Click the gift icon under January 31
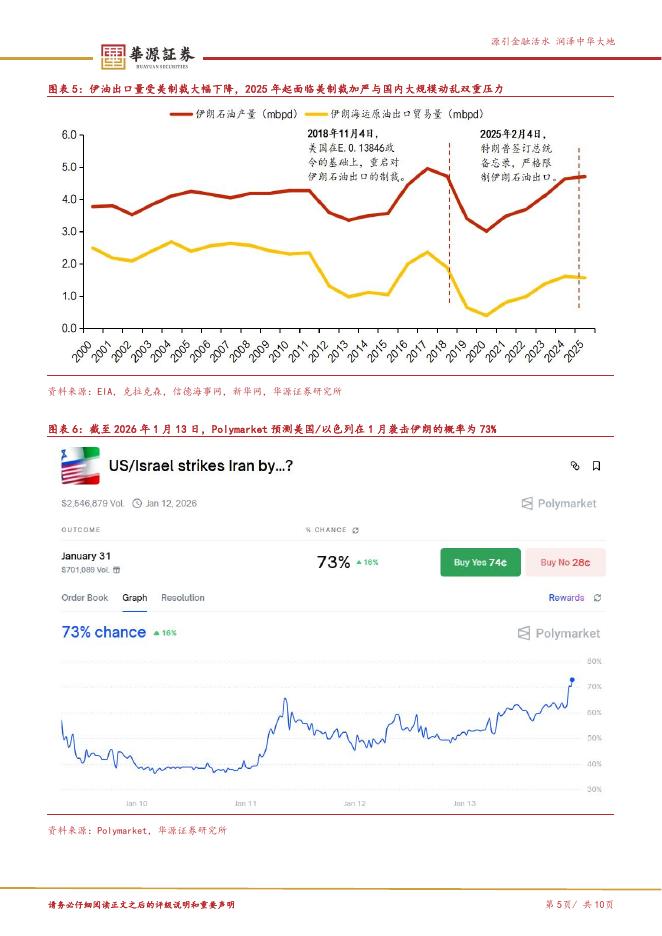662x936 pixels. pyautogui.click(x=116, y=570)
